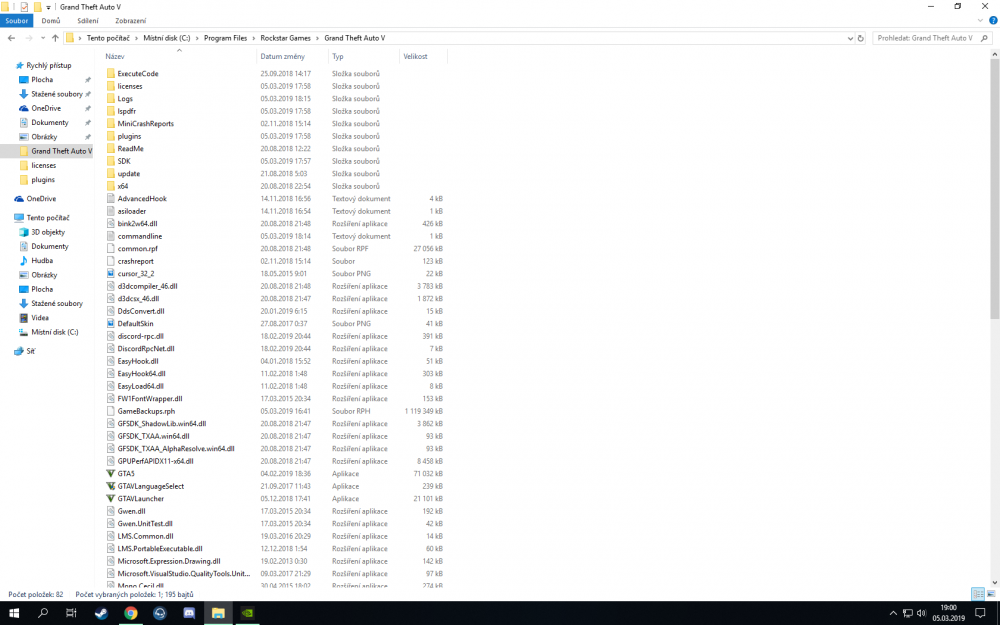1000x625 pixels.
Task: Select the x64 folder icon
Action: click(x=110, y=186)
